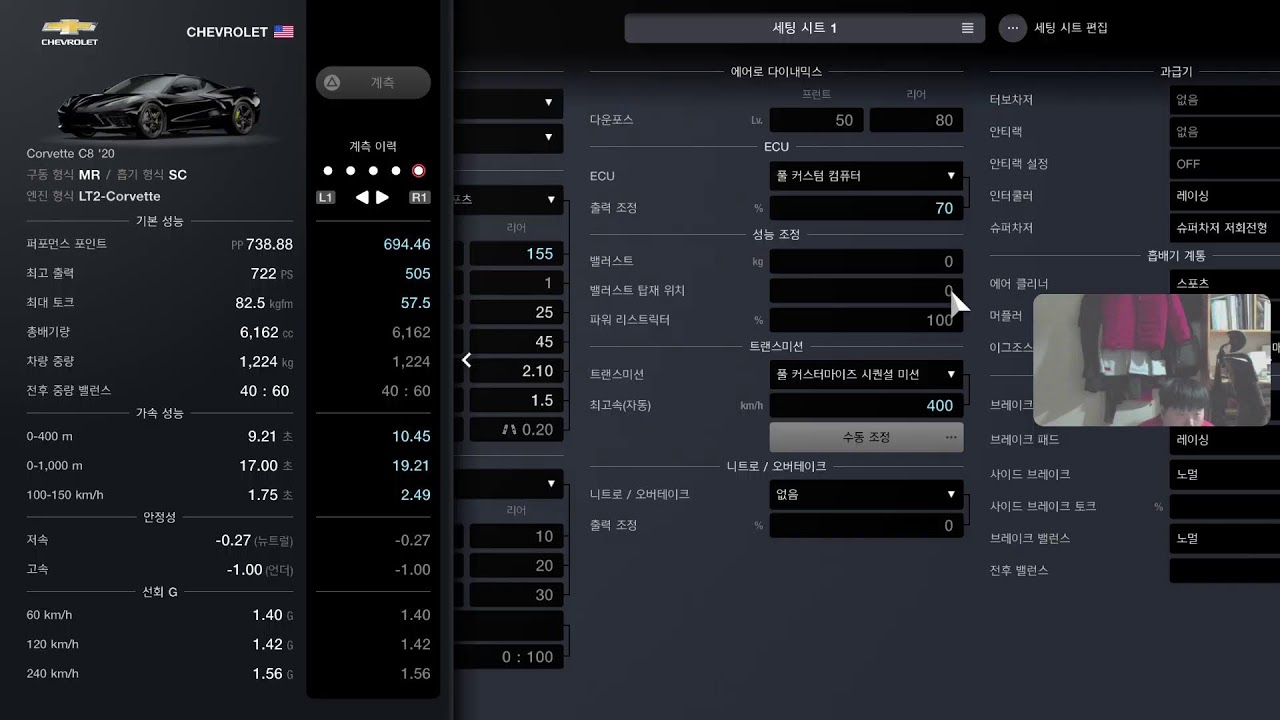The image size is (1280, 720).
Task: Select the rear value 2.10 field
Action: [x=516, y=371]
